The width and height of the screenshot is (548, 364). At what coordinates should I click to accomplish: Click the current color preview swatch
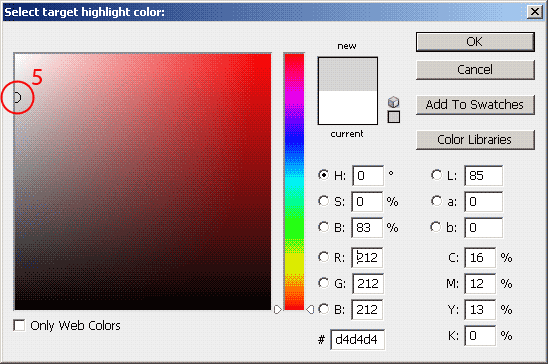348,108
